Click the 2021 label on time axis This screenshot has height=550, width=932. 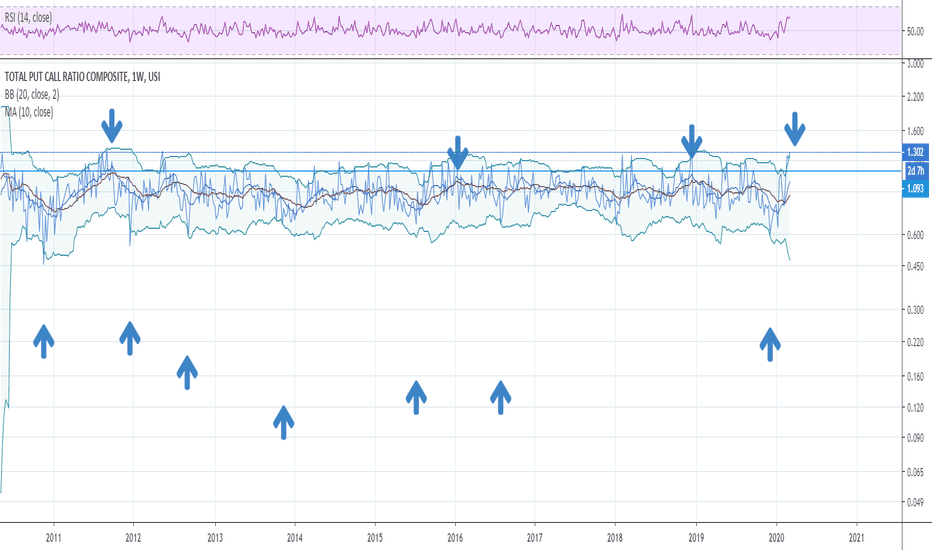click(x=857, y=538)
